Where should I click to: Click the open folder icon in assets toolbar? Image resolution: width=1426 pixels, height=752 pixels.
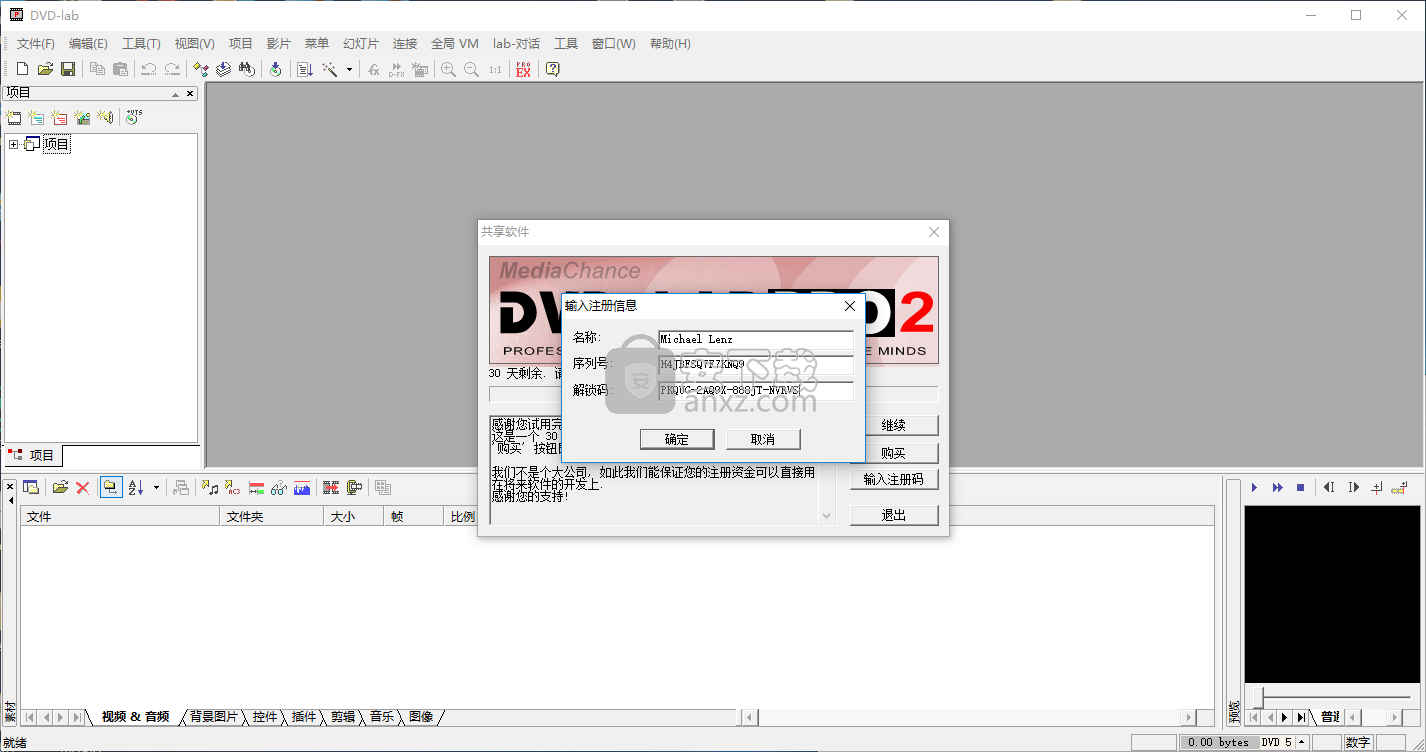[60, 487]
